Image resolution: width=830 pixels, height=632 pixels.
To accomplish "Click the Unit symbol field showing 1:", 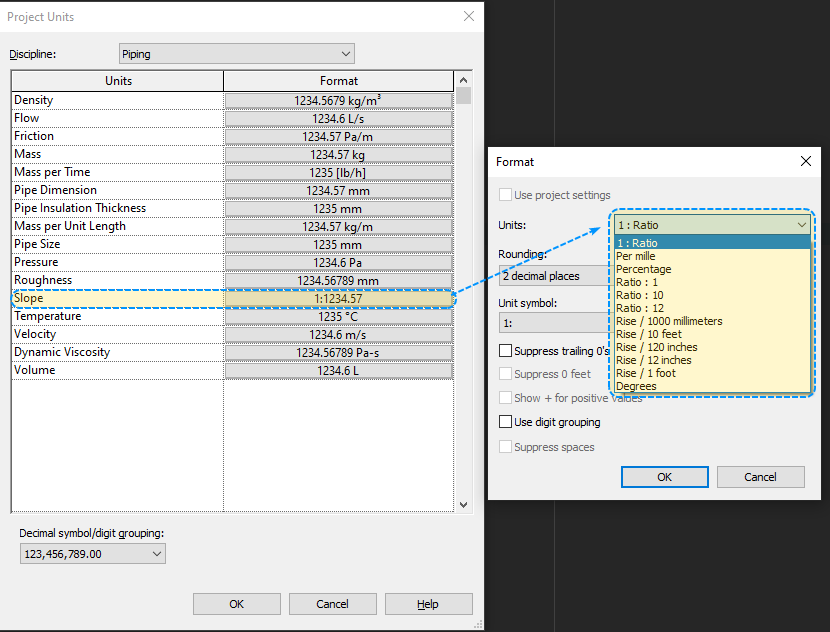I will [x=553, y=323].
